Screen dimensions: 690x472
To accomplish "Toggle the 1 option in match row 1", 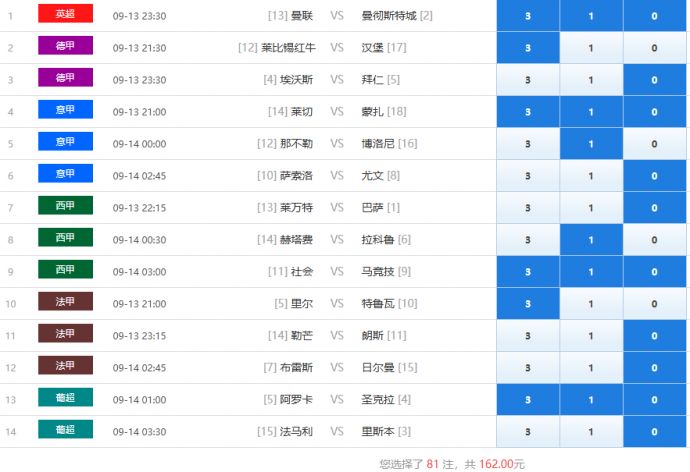I will click(x=591, y=16).
